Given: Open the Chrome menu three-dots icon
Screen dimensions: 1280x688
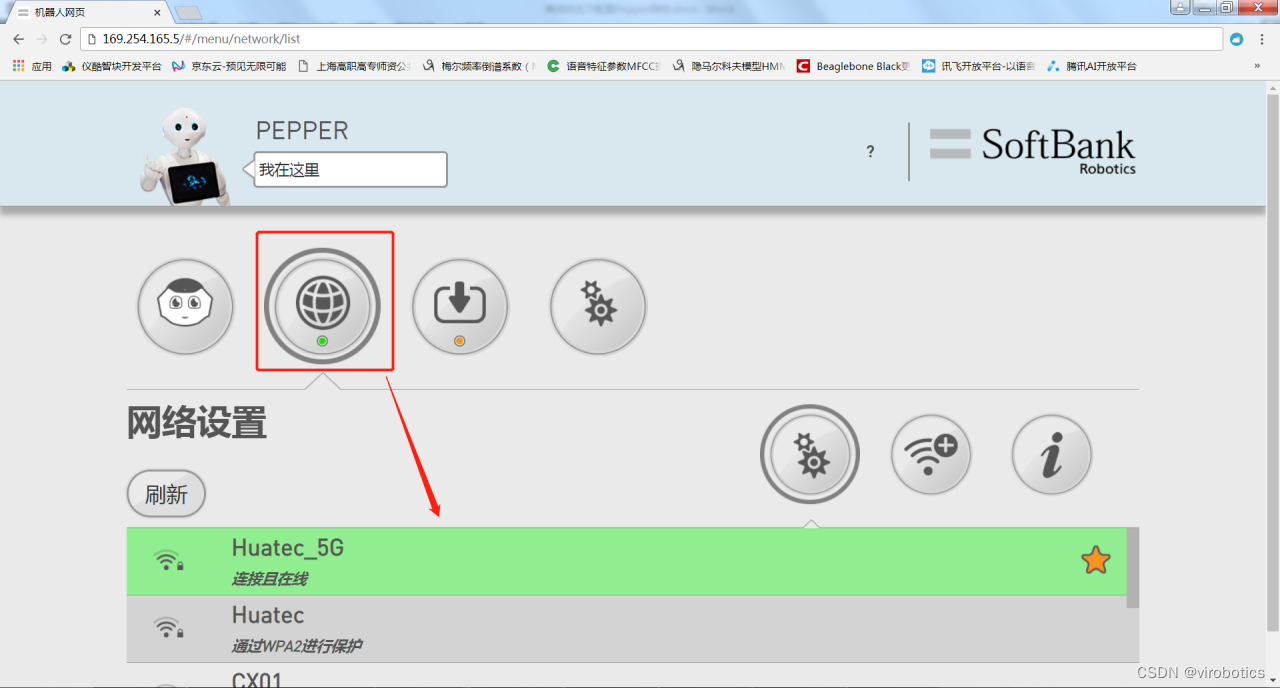Looking at the screenshot, I should [x=1264, y=39].
